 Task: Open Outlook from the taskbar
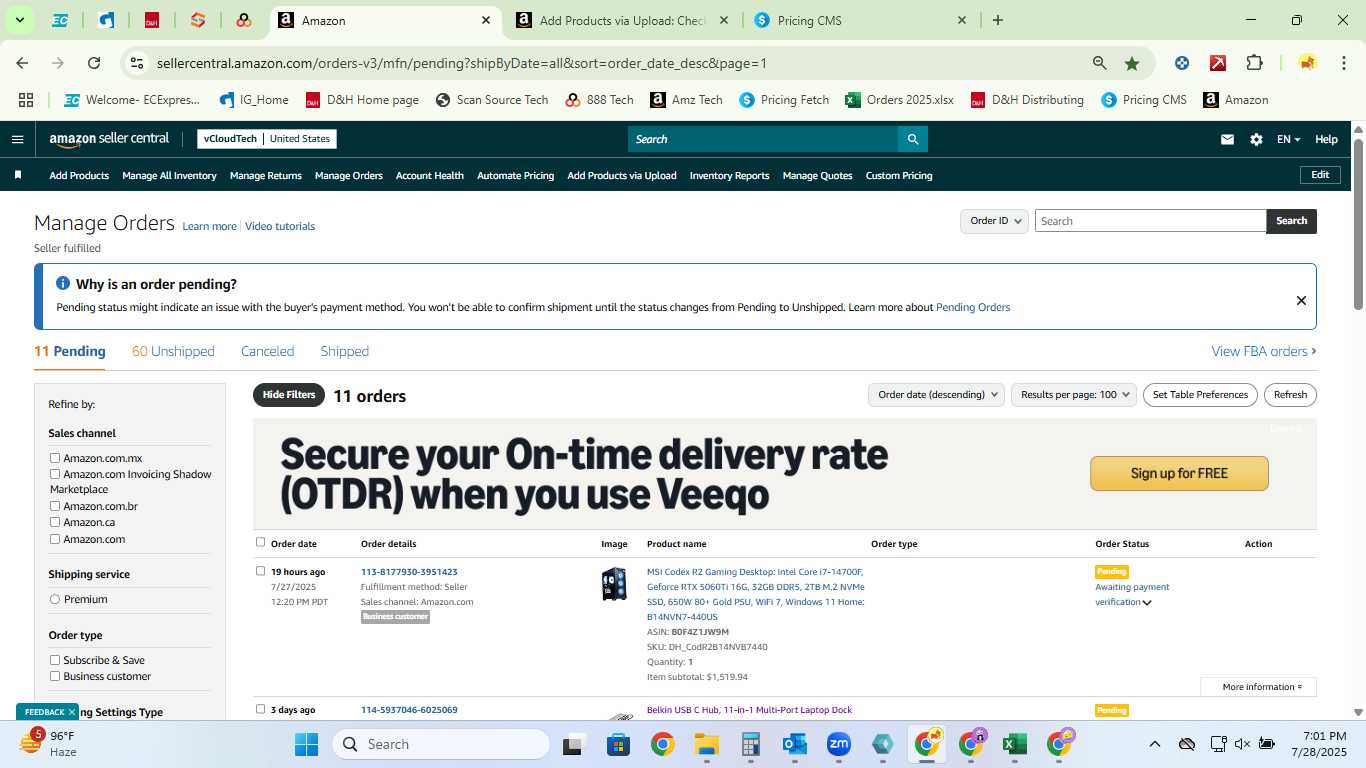[794, 744]
